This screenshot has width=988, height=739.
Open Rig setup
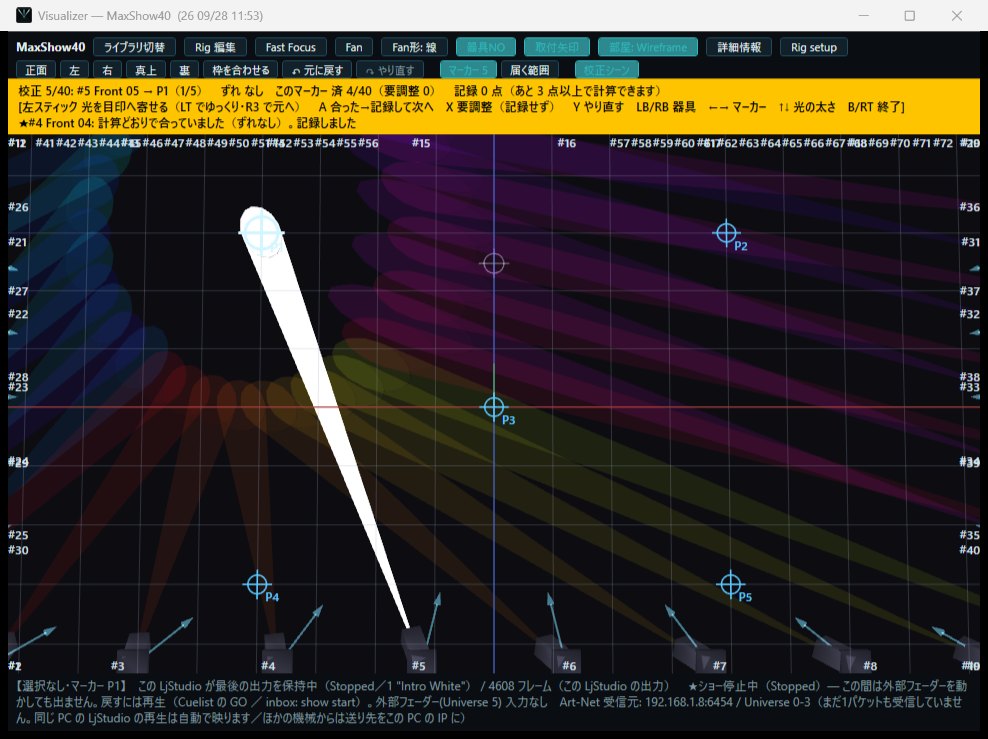point(814,47)
